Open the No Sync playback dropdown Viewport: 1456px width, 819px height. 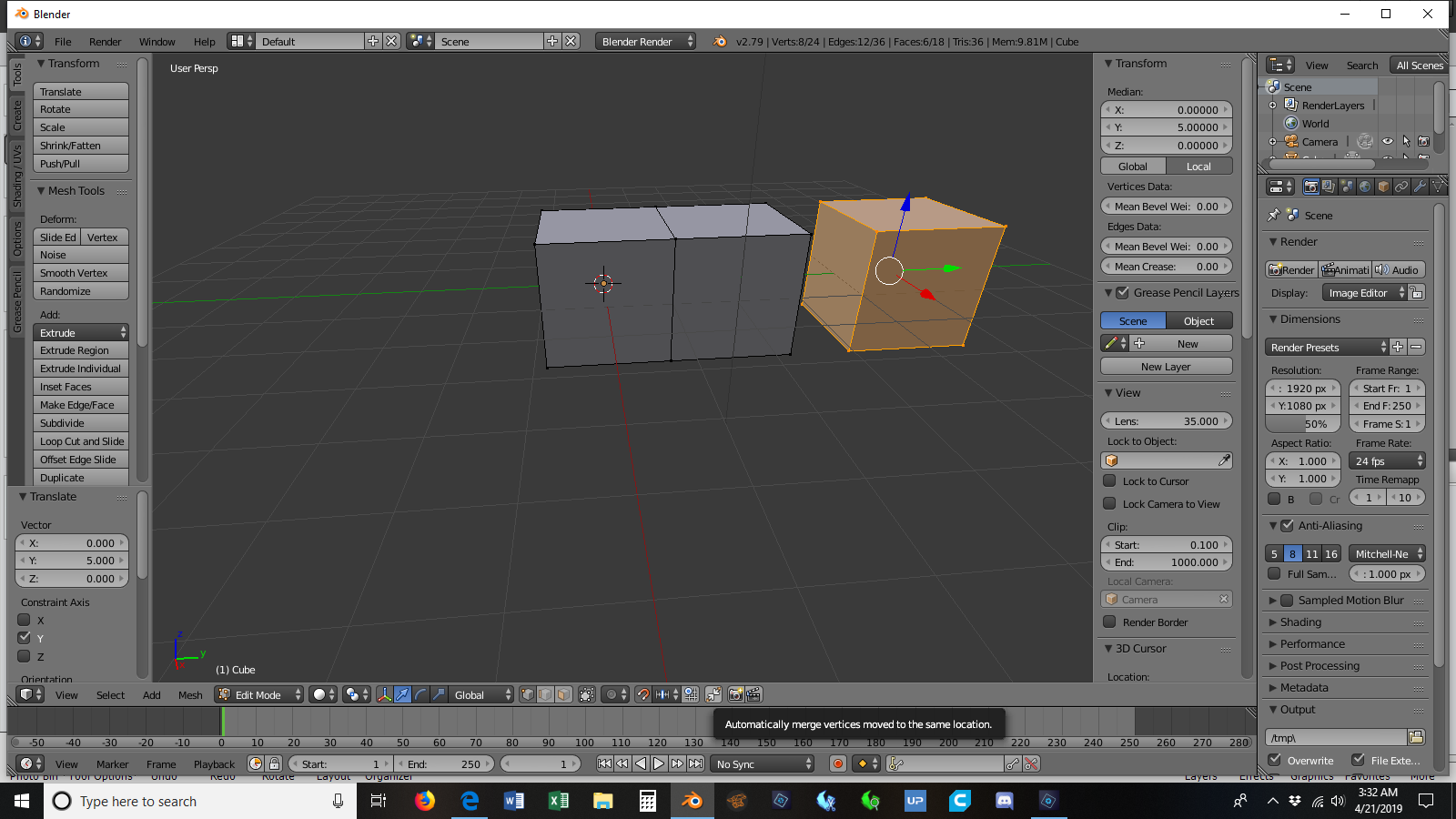coord(763,763)
